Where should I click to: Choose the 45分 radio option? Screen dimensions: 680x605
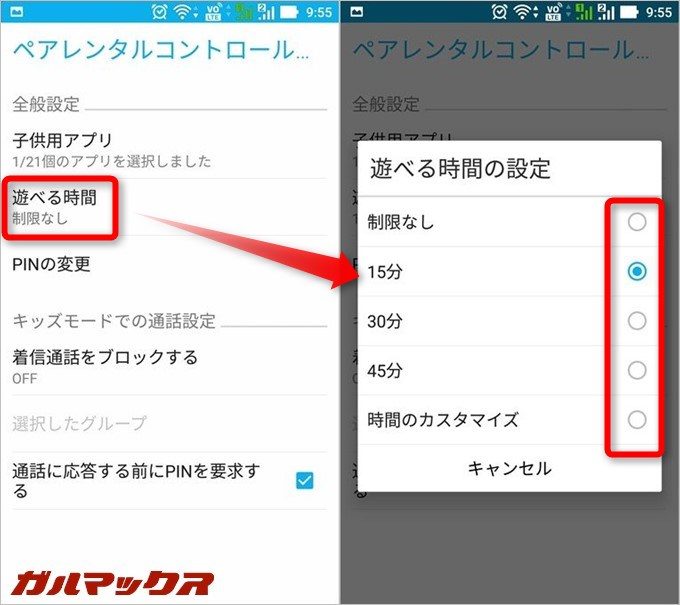[637, 370]
